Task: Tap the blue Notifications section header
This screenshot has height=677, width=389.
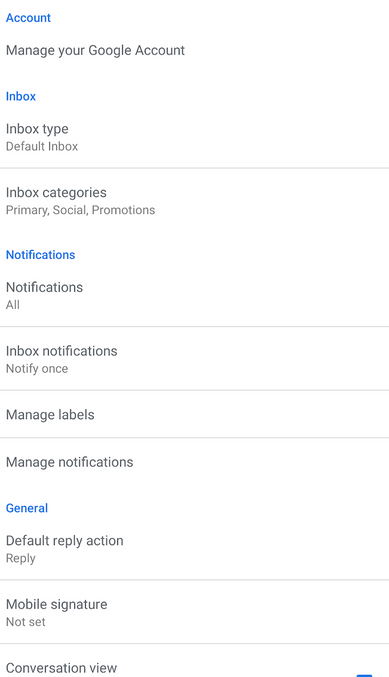Action: coord(40,255)
